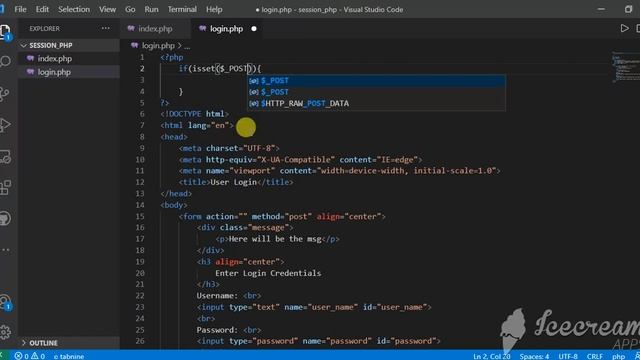Screen dimensions: 640x360
Task: Click the line number 26 in the gutter
Action: (140, 341)
